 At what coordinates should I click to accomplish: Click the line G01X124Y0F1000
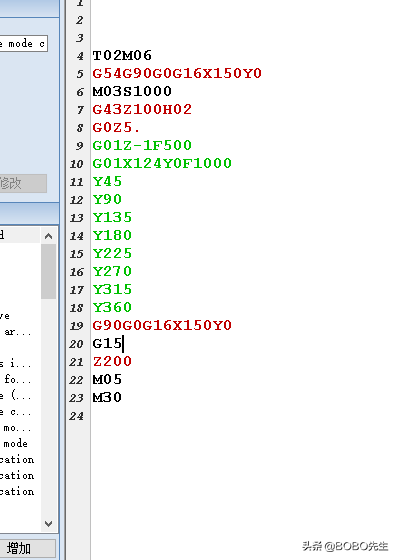162,164
